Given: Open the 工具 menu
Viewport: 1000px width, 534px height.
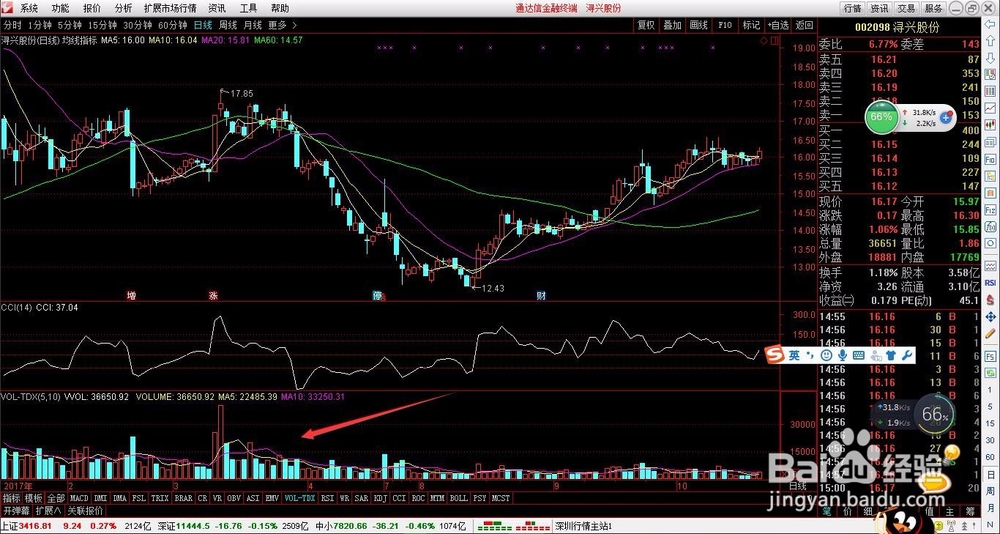Looking at the screenshot, I should (249, 8).
